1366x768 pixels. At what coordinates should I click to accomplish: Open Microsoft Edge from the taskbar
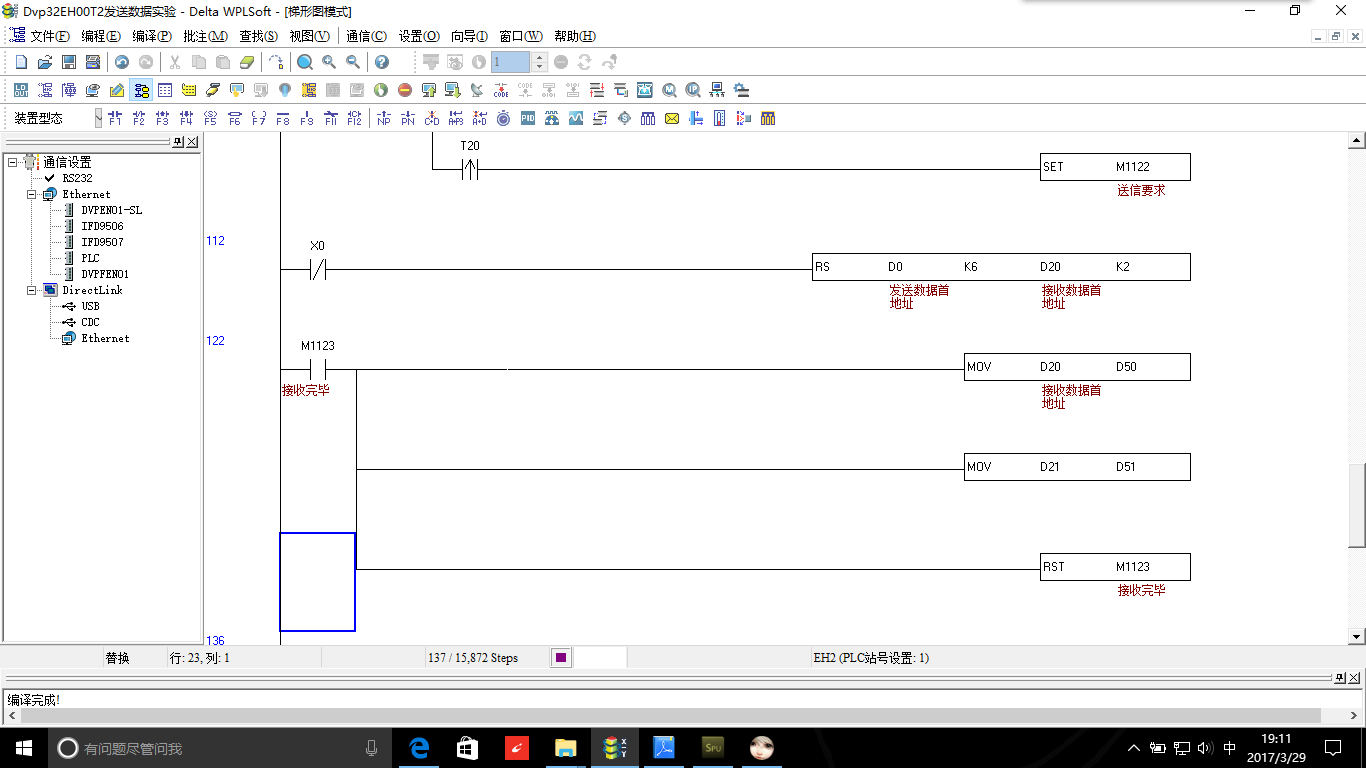pyautogui.click(x=419, y=748)
